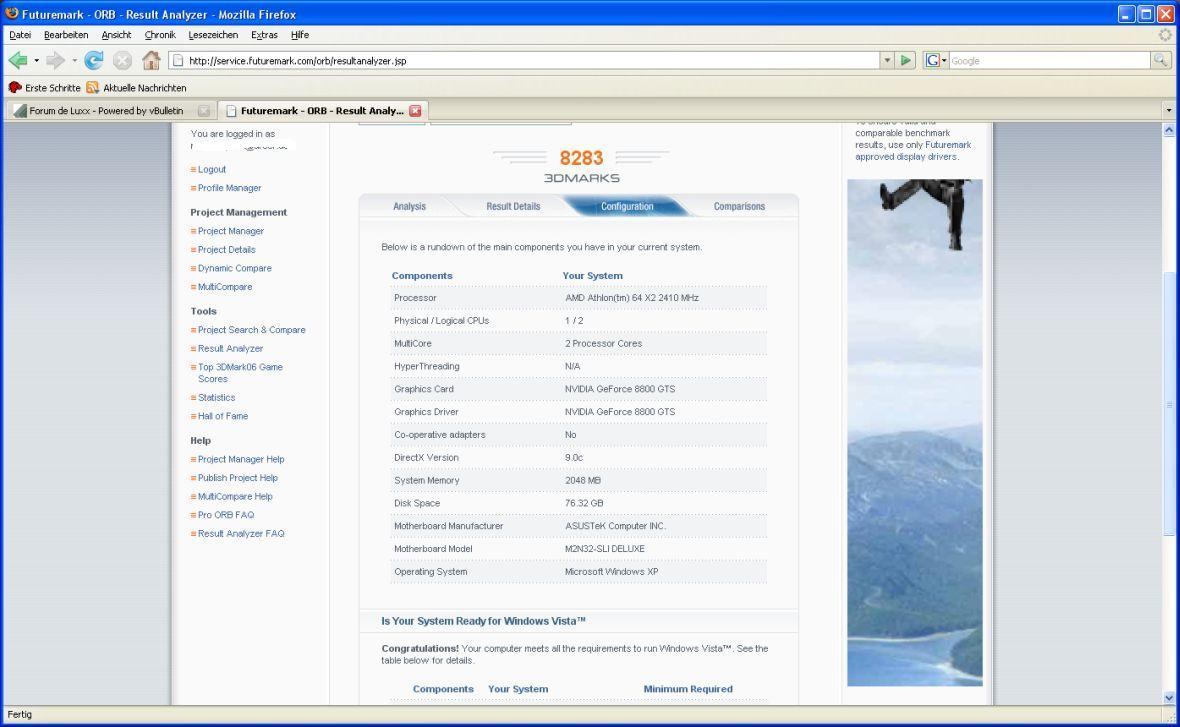
Task: Open Project Search & Compare link
Action: coord(251,330)
